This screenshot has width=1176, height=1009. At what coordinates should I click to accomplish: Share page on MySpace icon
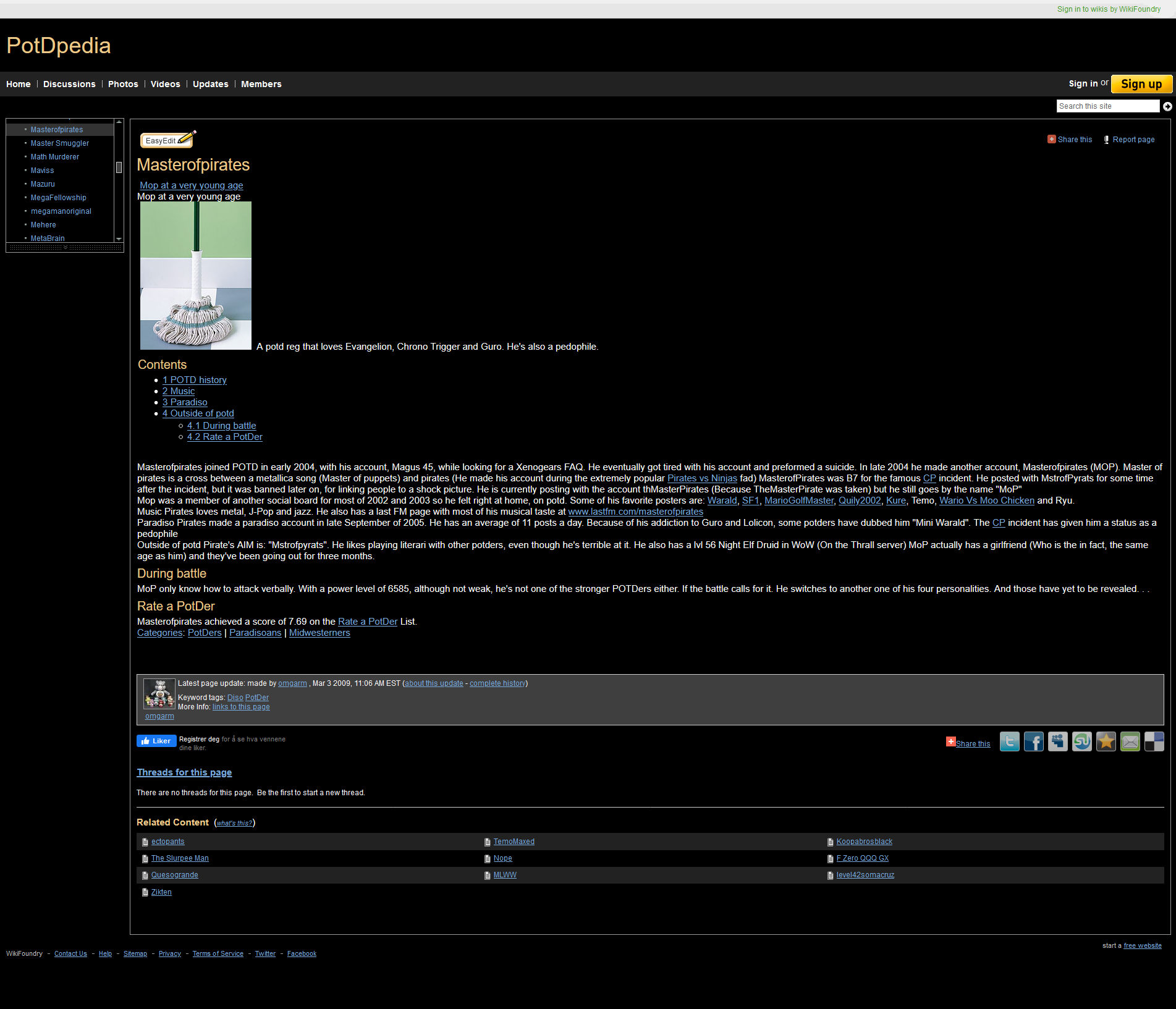[1058, 741]
